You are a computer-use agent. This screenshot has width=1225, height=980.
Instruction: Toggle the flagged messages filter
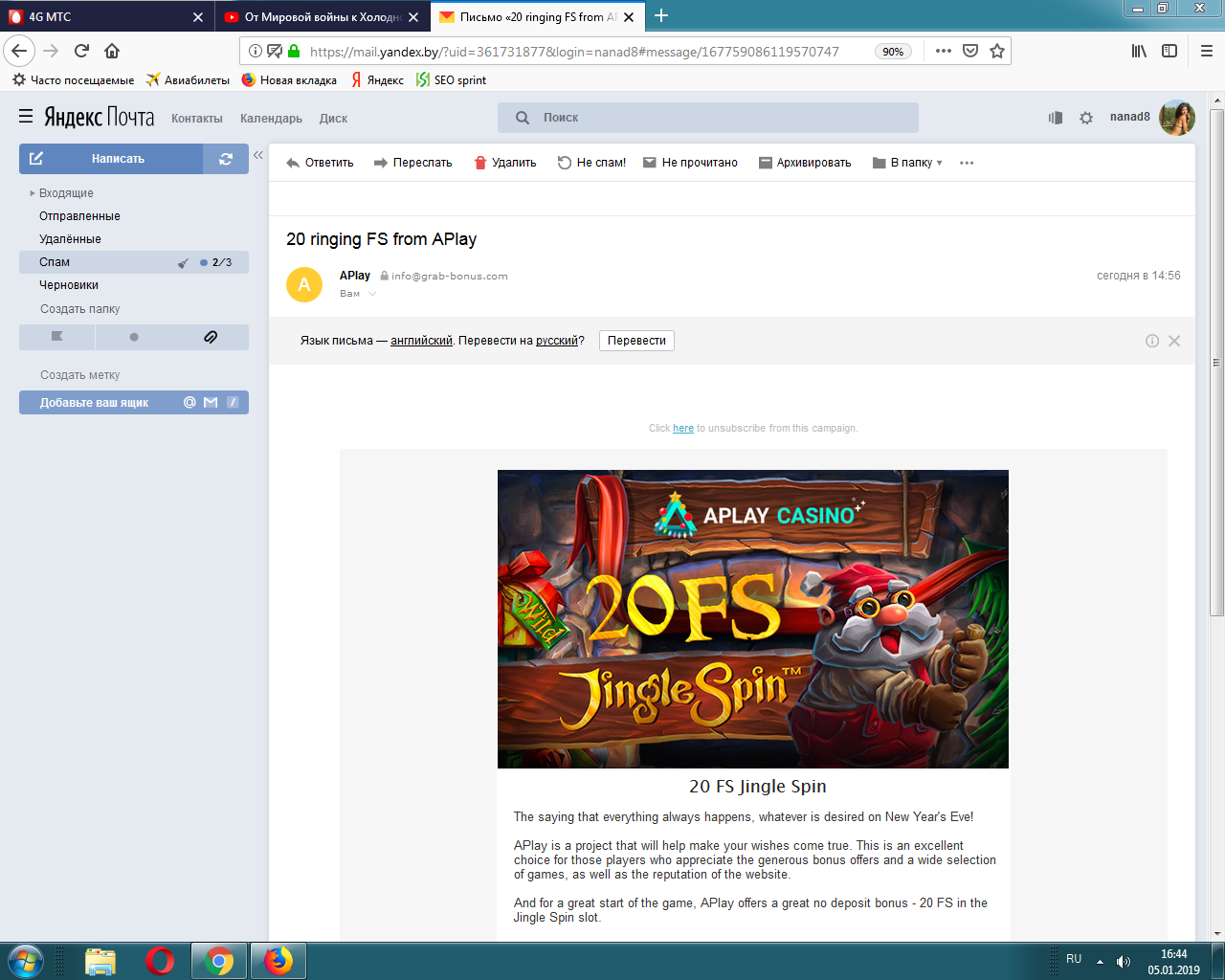[x=57, y=337]
